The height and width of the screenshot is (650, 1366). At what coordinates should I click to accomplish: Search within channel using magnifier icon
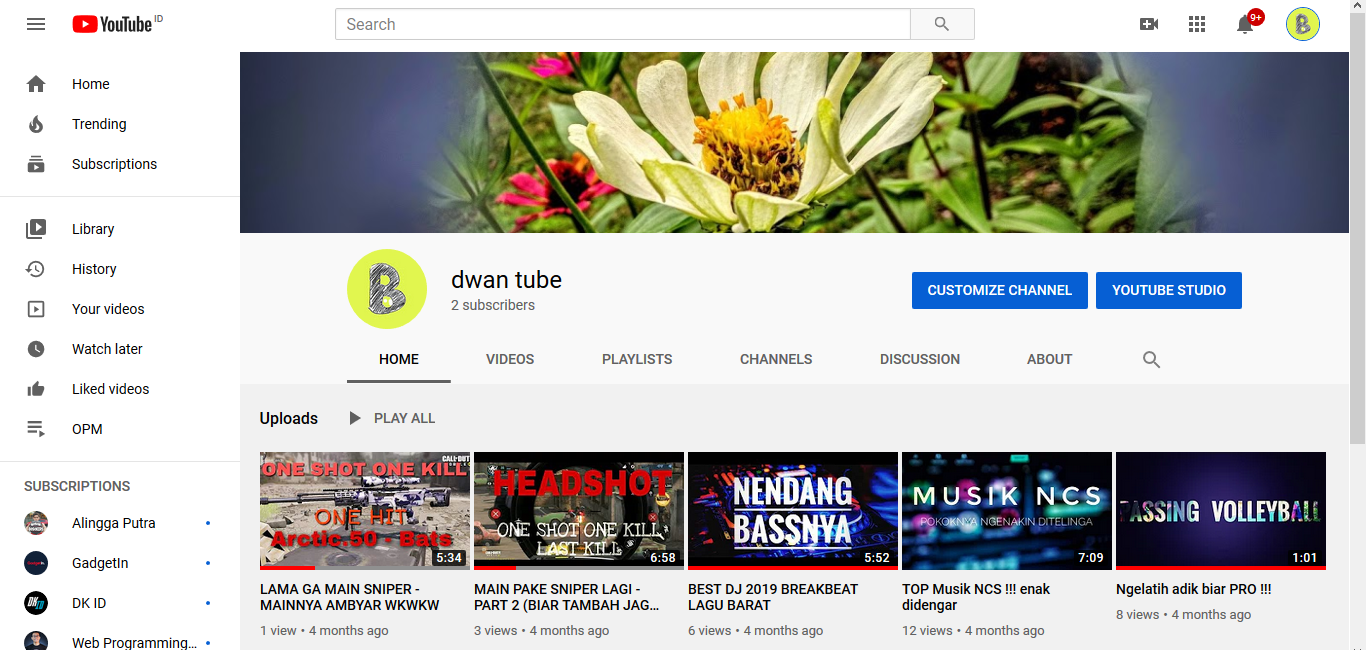pos(1151,360)
